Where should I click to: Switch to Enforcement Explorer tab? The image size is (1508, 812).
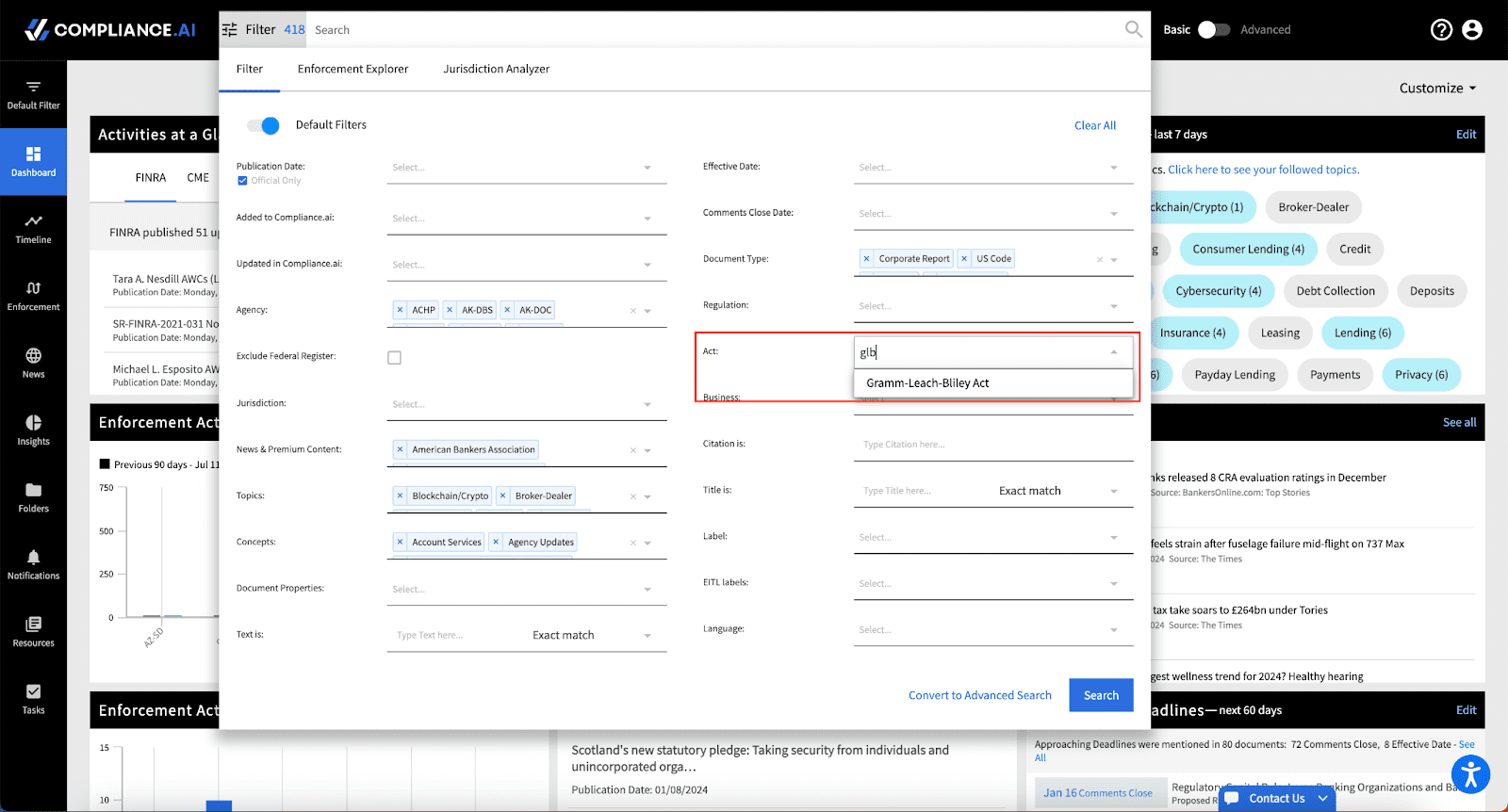click(353, 69)
